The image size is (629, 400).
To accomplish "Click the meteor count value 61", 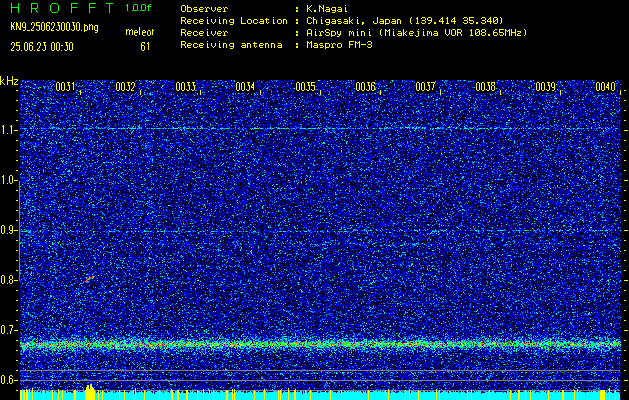I will (145, 47).
